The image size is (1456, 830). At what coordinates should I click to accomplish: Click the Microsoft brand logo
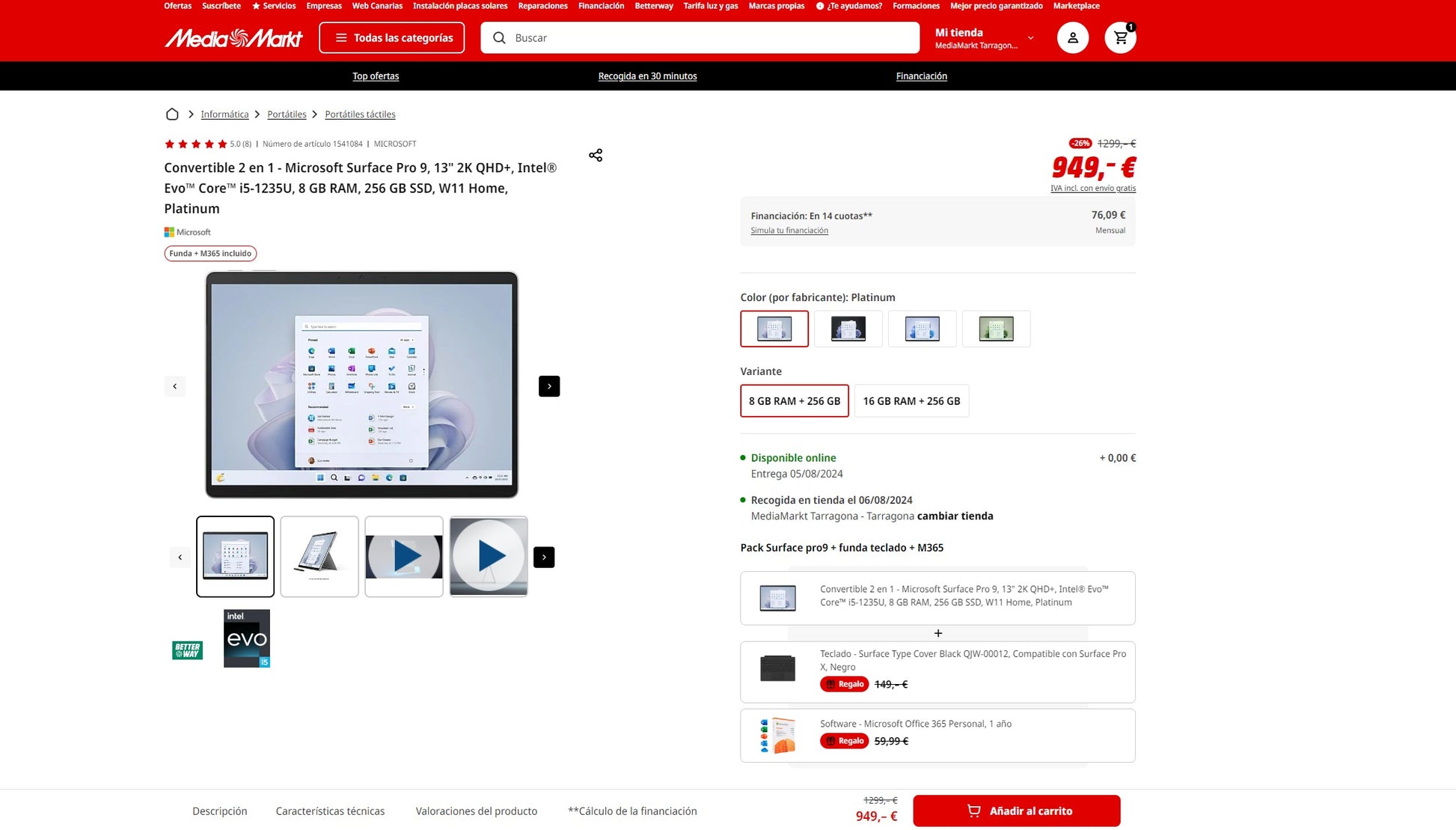click(x=188, y=232)
